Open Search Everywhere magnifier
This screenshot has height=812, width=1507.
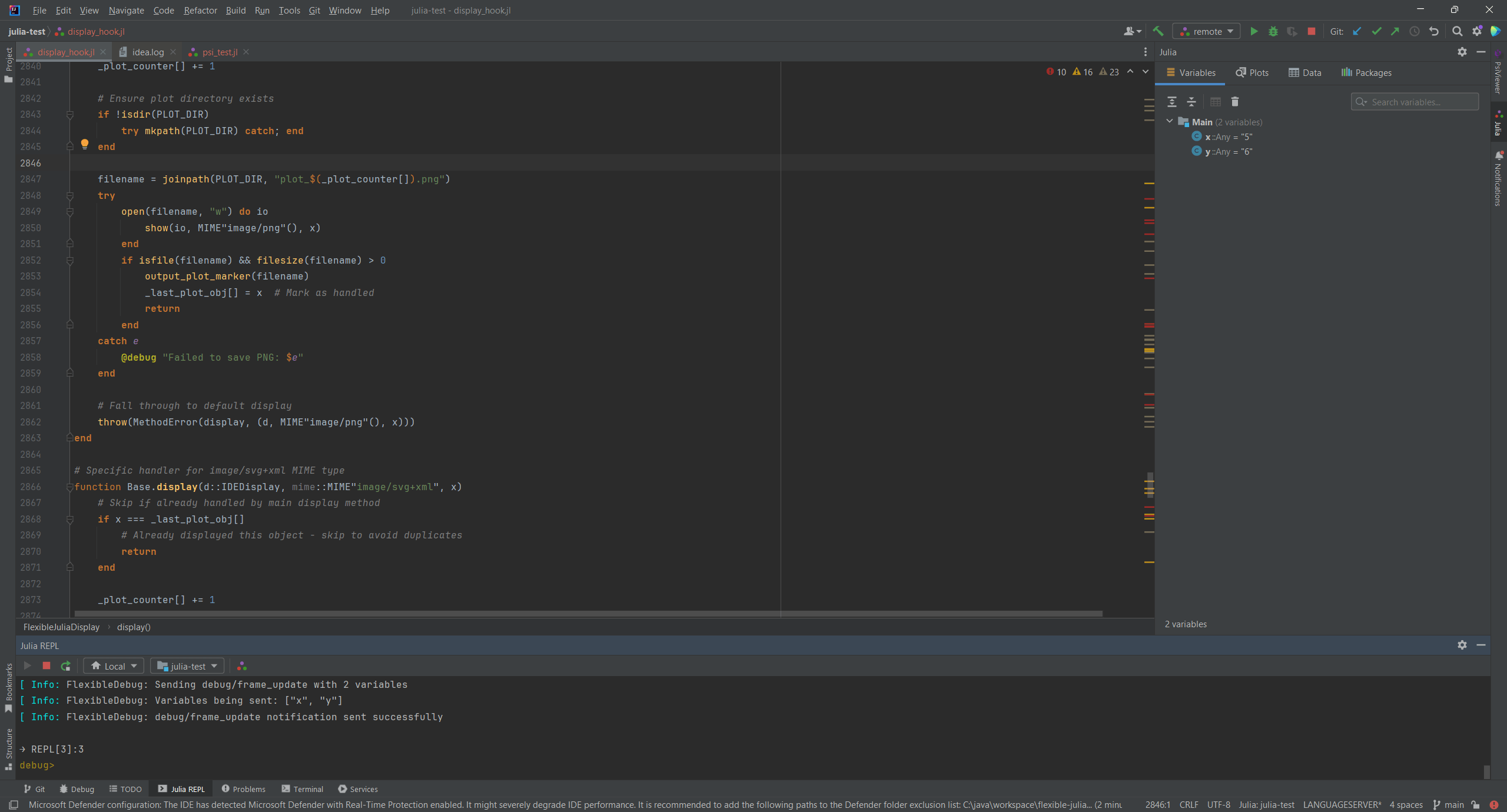click(1458, 31)
